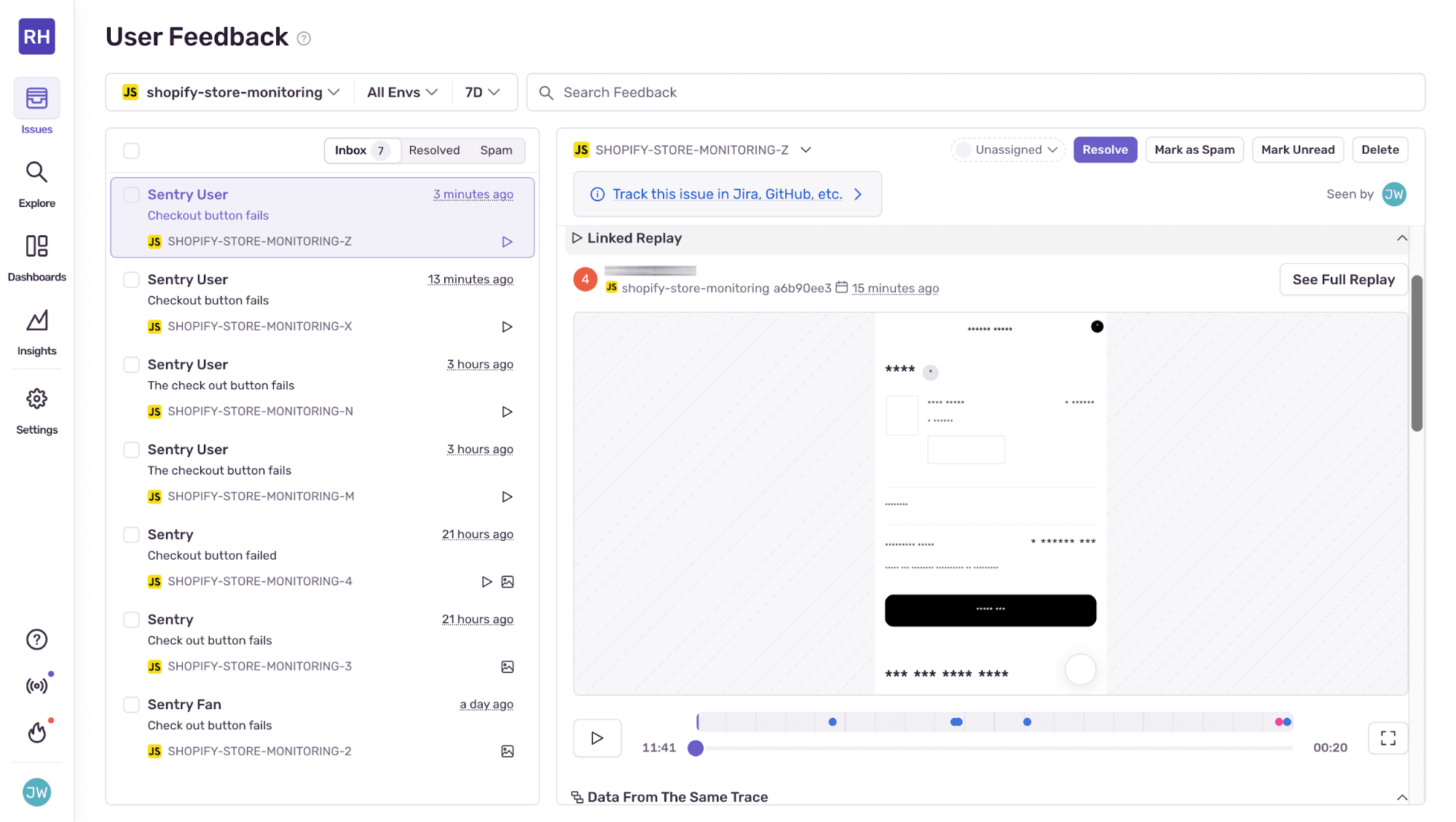This screenshot has height=822, width=1456.
Task: Switch to the Spam tab
Action: 497,150
